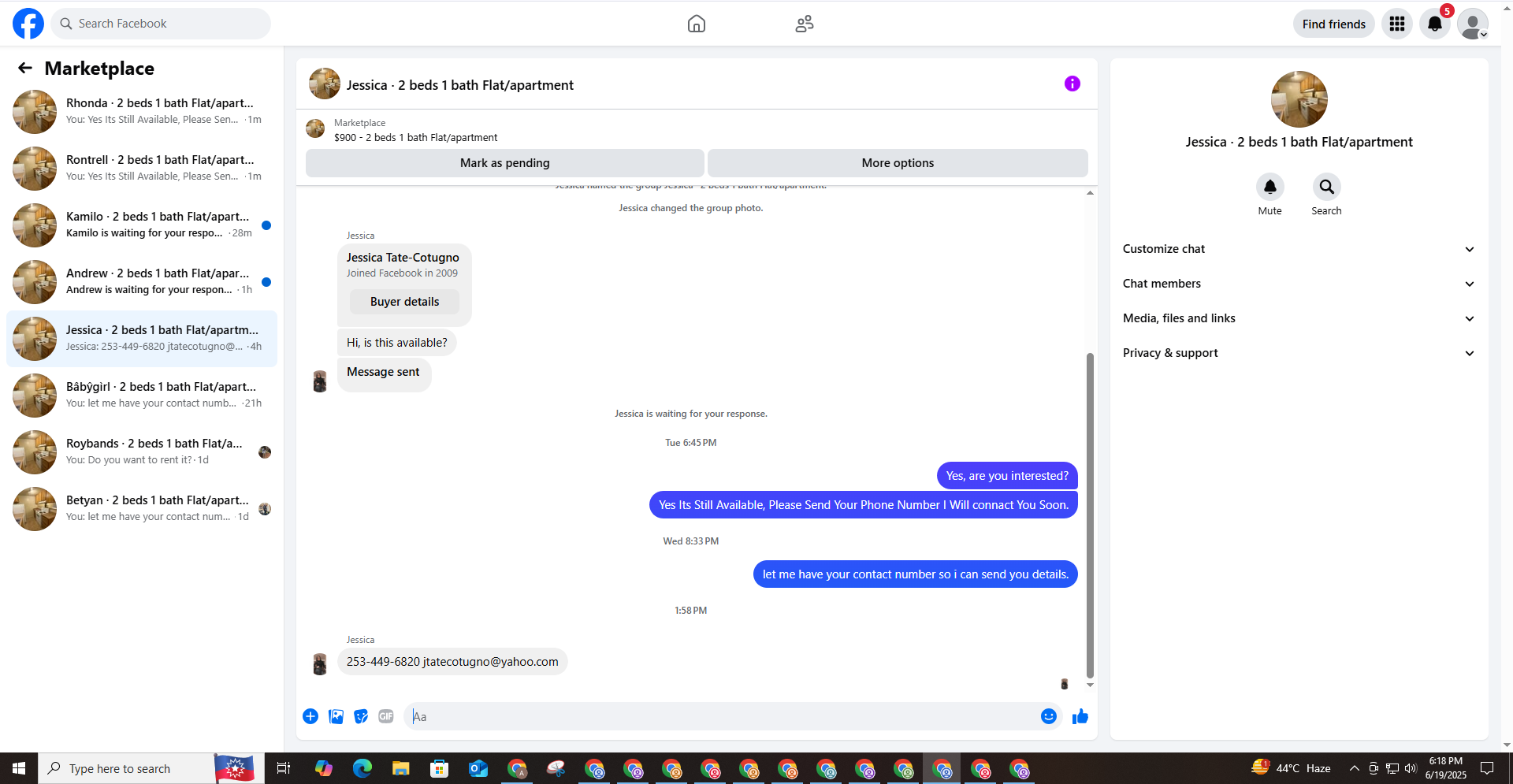This screenshot has width=1513, height=784.
Task: Click Mark as pending
Action: (504, 163)
